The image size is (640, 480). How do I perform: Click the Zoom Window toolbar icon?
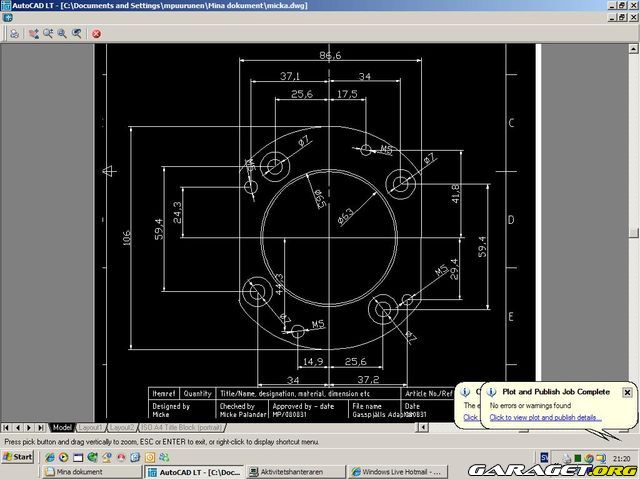click(x=62, y=33)
